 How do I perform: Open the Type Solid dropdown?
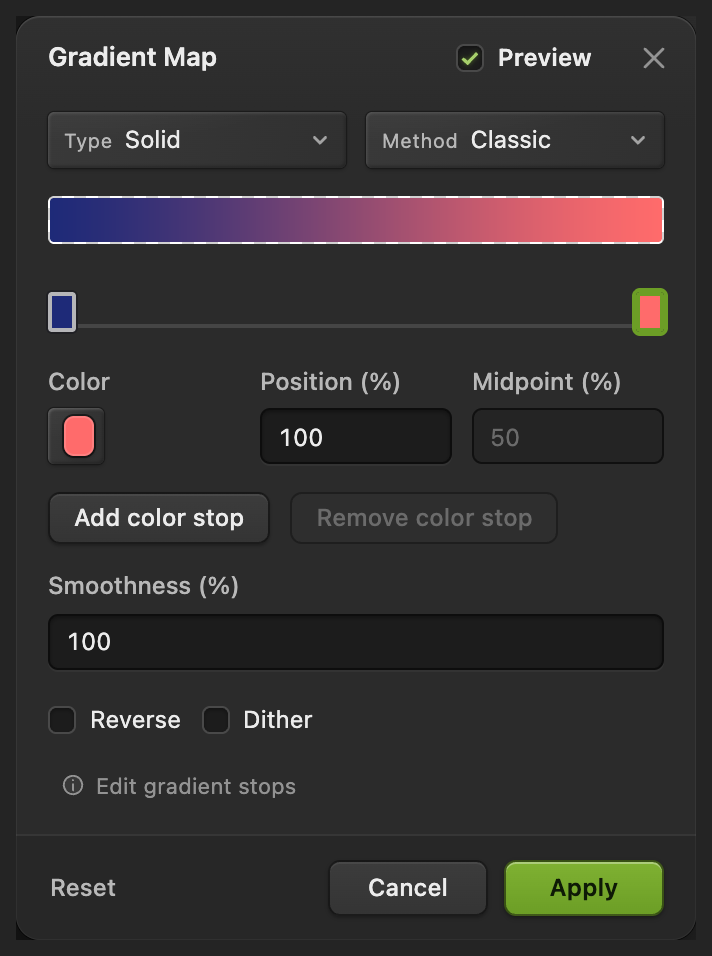pos(197,140)
